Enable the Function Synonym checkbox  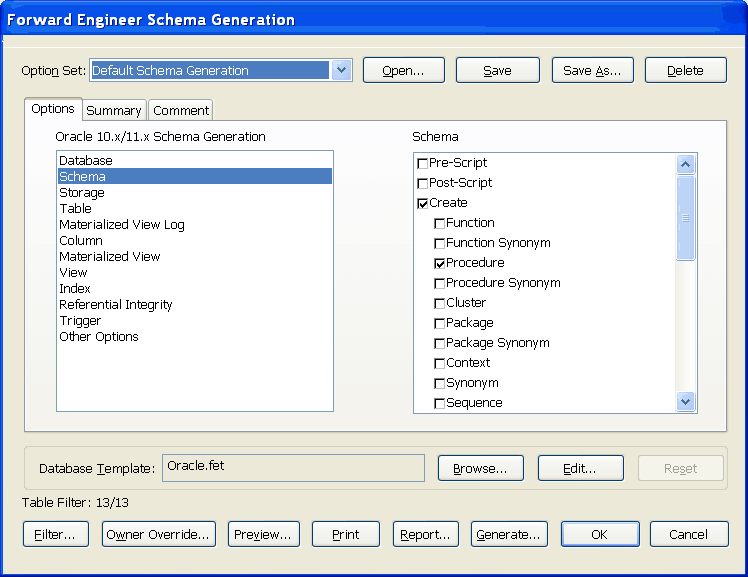coord(439,243)
